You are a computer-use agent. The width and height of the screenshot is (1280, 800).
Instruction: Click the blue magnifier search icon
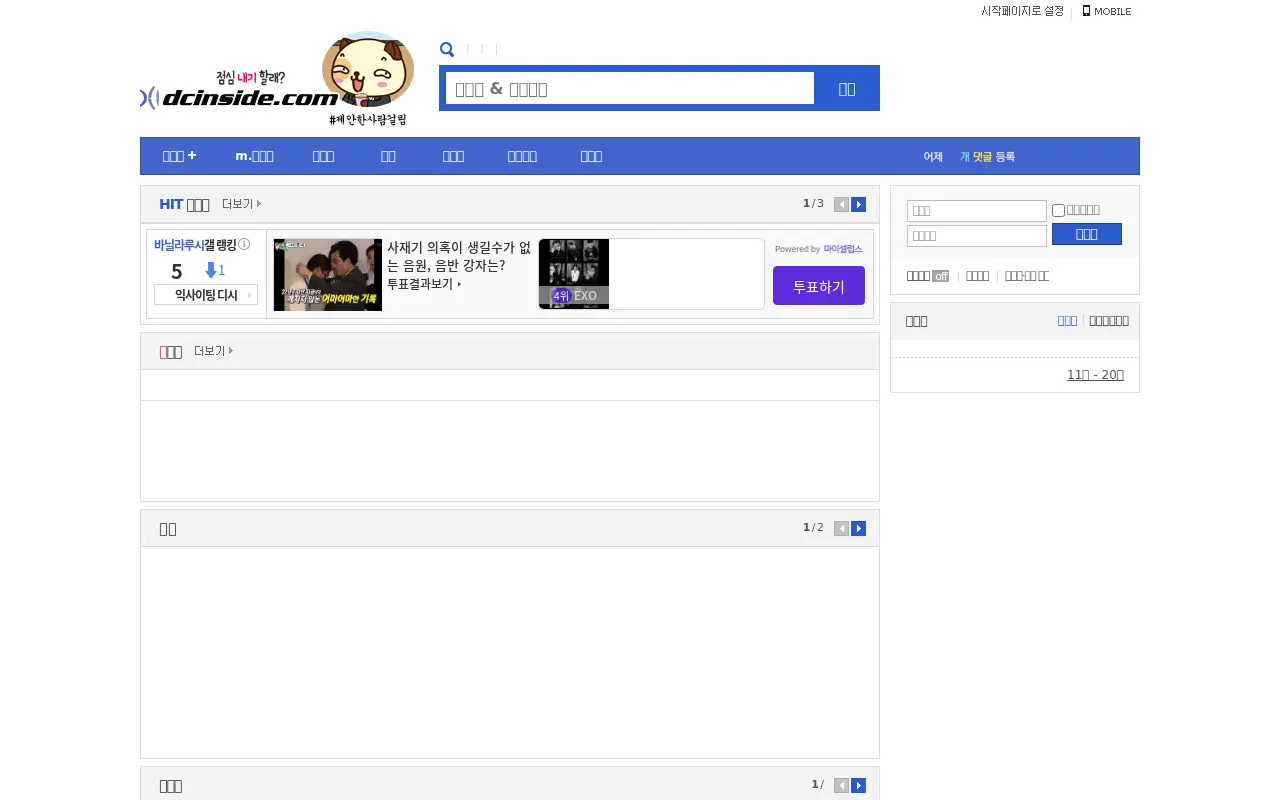coord(447,49)
